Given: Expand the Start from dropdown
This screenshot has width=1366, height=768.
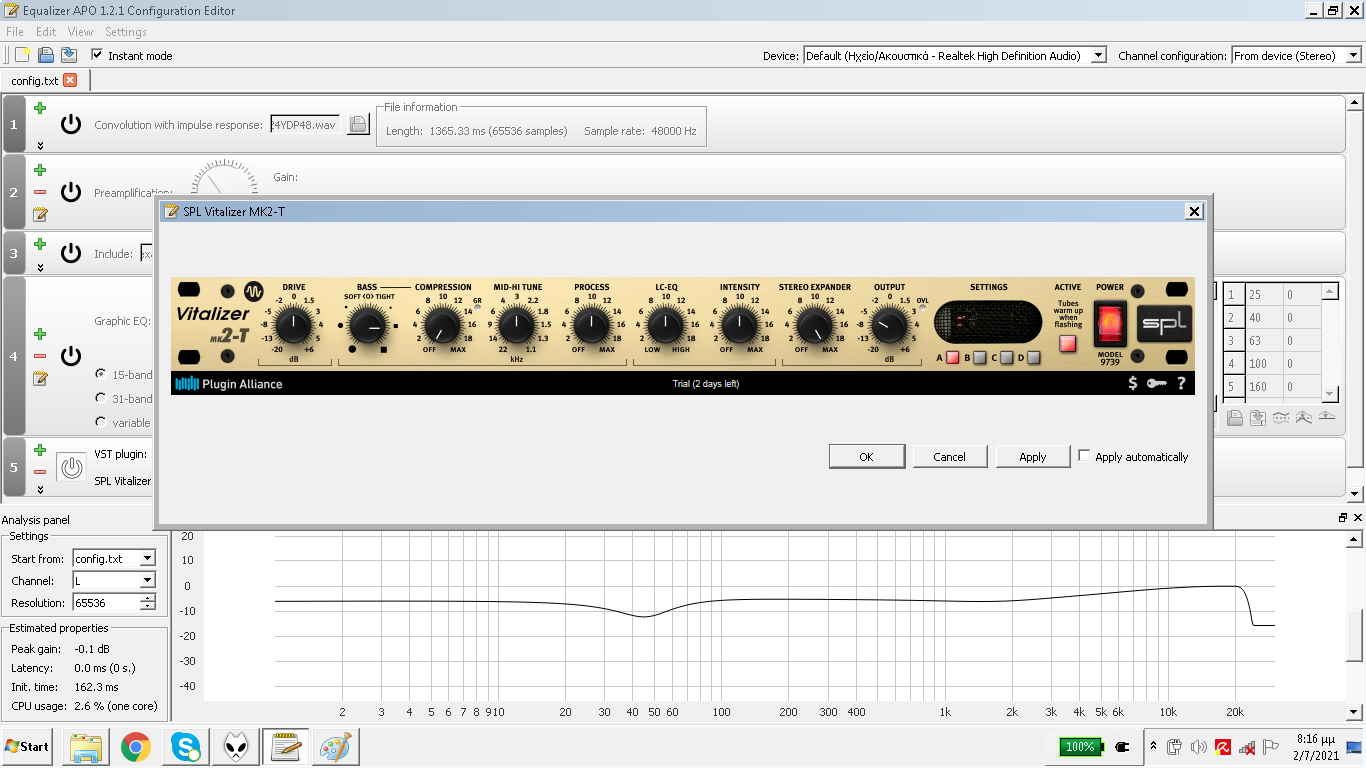Looking at the screenshot, I should coord(147,558).
